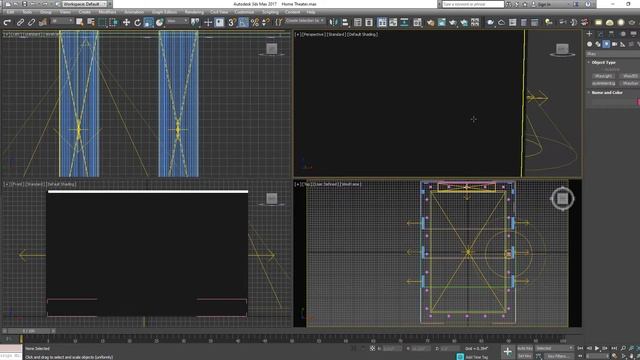This screenshot has height=360, width=640.
Task: Click the Render Production teapot icon
Action: (x=453, y=22)
